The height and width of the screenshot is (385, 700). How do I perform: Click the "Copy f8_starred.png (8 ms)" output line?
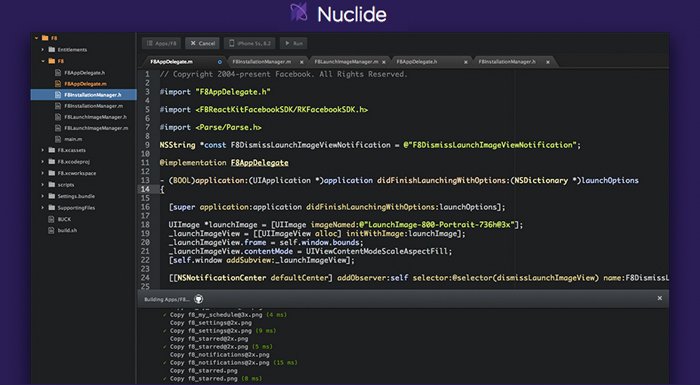[212, 379]
